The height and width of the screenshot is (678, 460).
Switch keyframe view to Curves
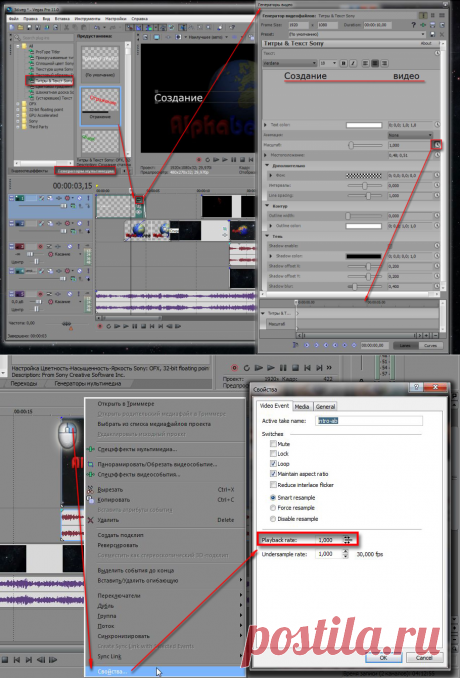tap(431, 345)
